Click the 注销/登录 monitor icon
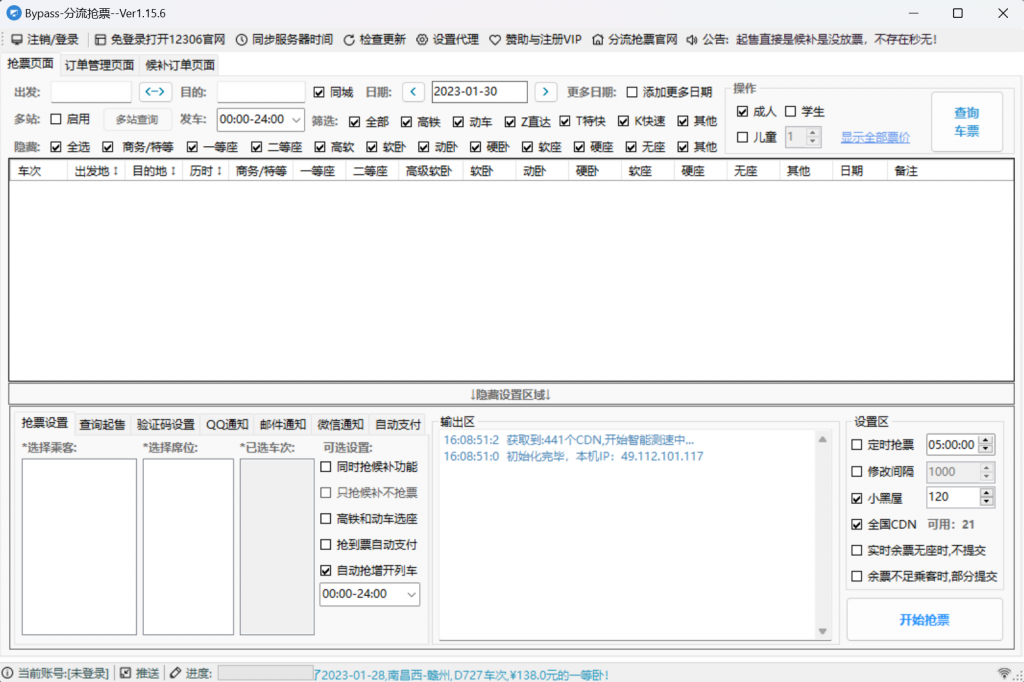Screen dimensions: 1024x682 [x=17, y=40]
